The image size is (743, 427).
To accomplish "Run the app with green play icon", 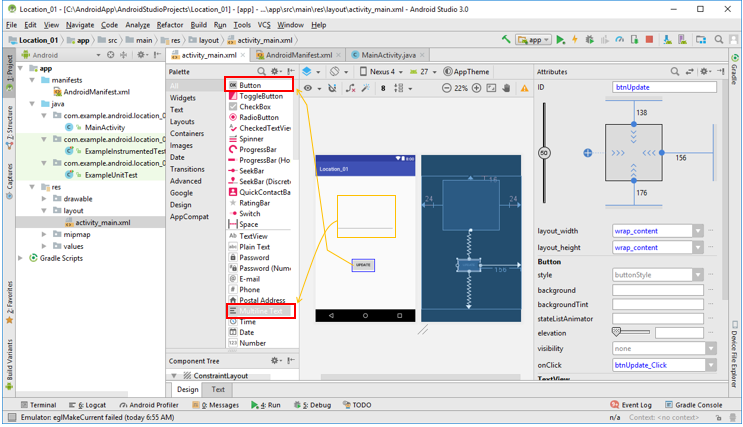I will (561, 40).
